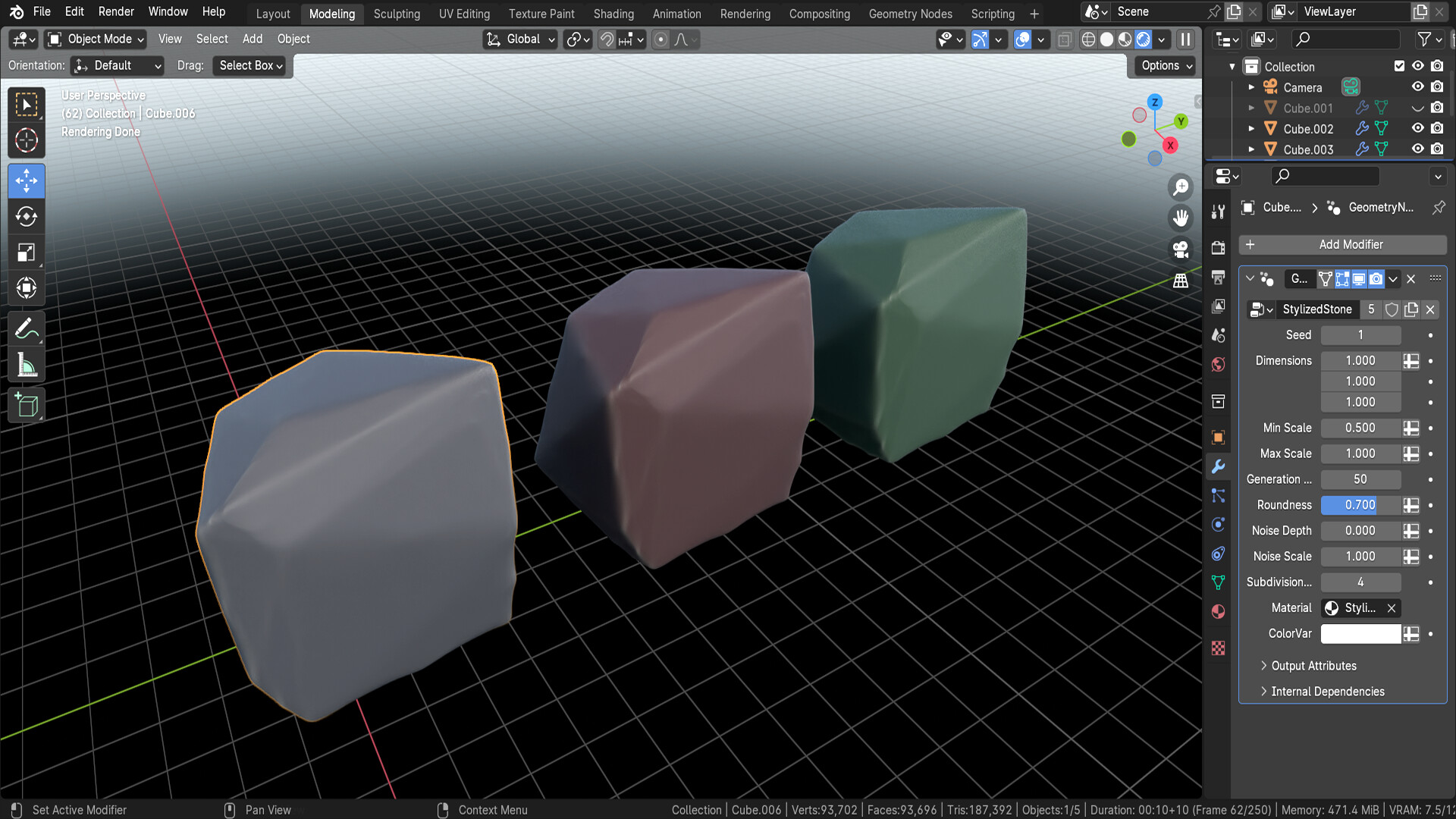Viewport: 1456px width, 819px height.
Task: Select the Rotate tool
Action: tap(27, 217)
